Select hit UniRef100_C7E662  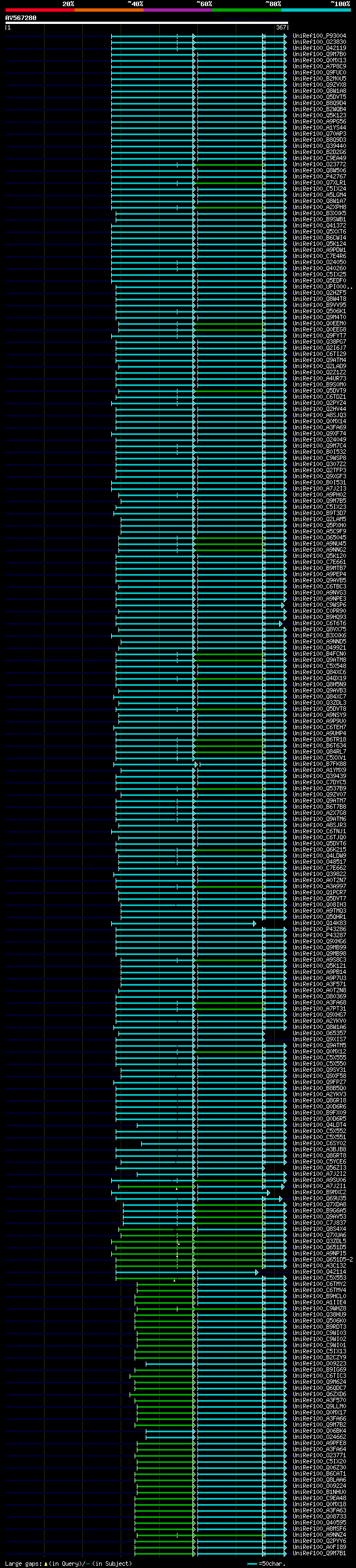pyautogui.click(x=319, y=868)
